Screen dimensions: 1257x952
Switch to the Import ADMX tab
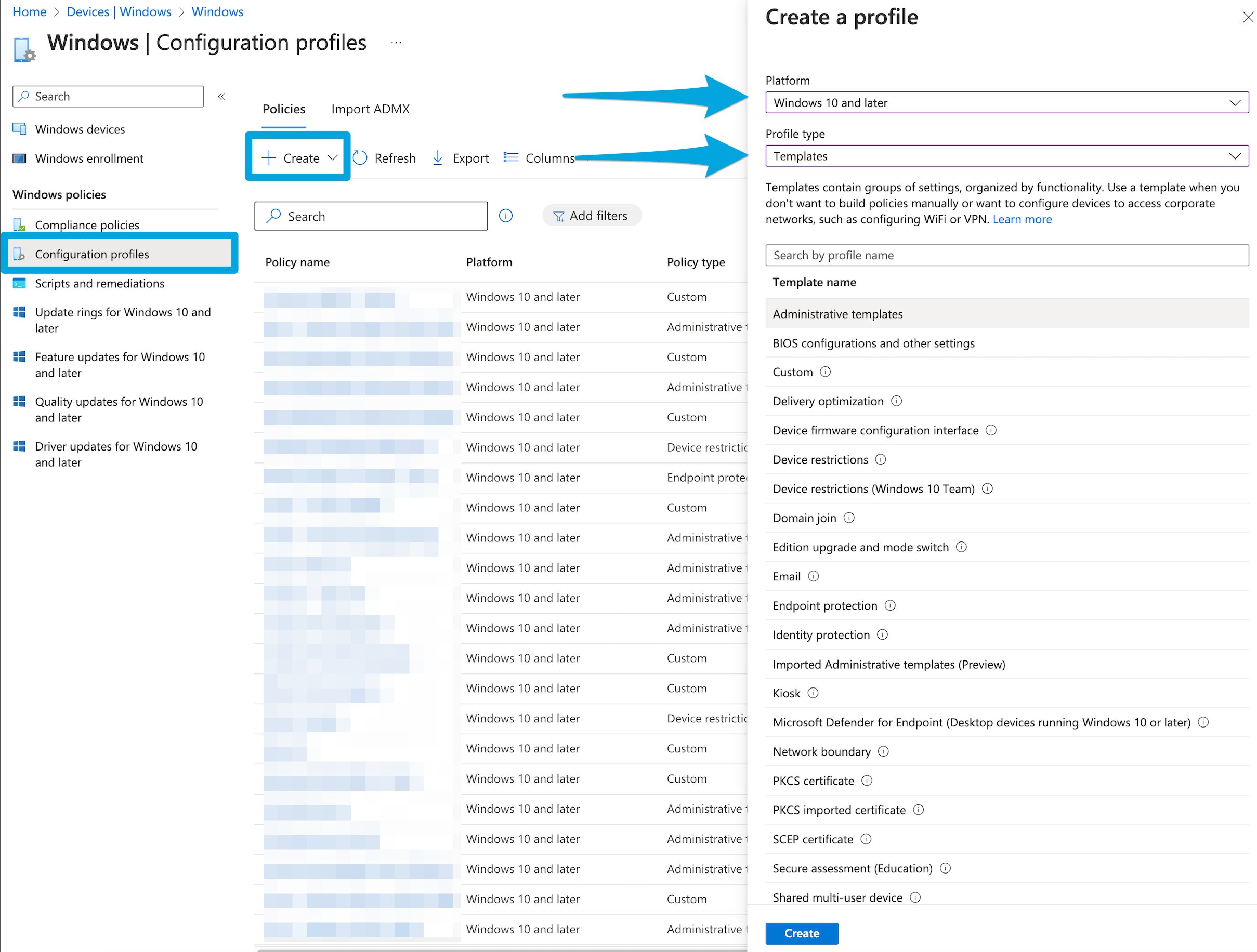[371, 109]
